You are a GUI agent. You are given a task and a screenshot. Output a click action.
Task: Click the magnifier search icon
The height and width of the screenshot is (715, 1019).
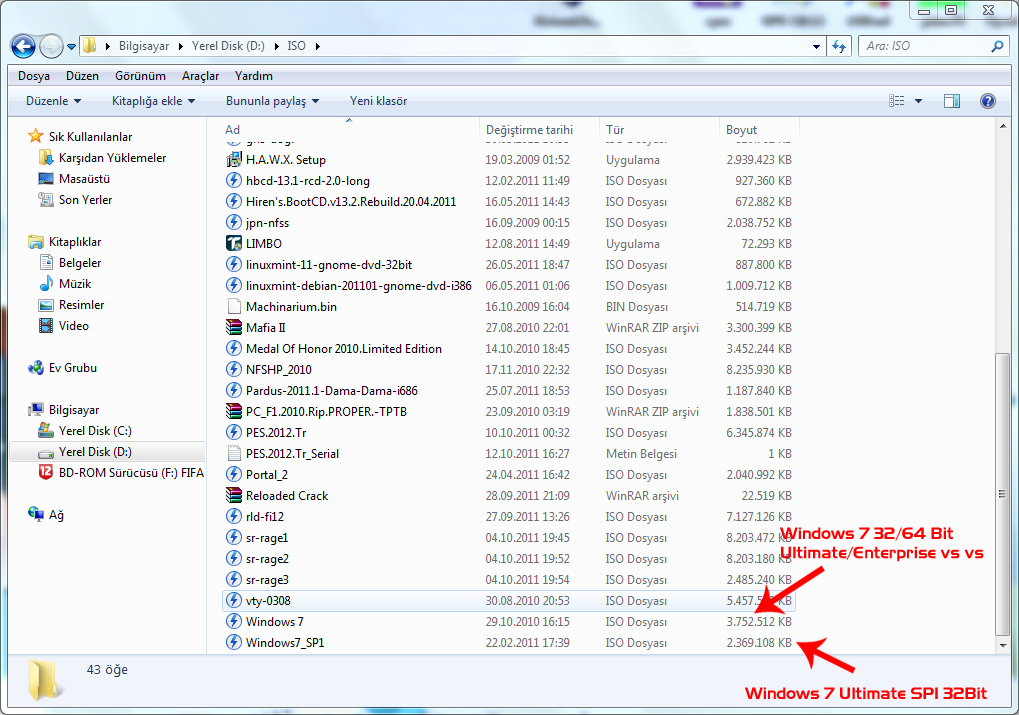click(998, 46)
